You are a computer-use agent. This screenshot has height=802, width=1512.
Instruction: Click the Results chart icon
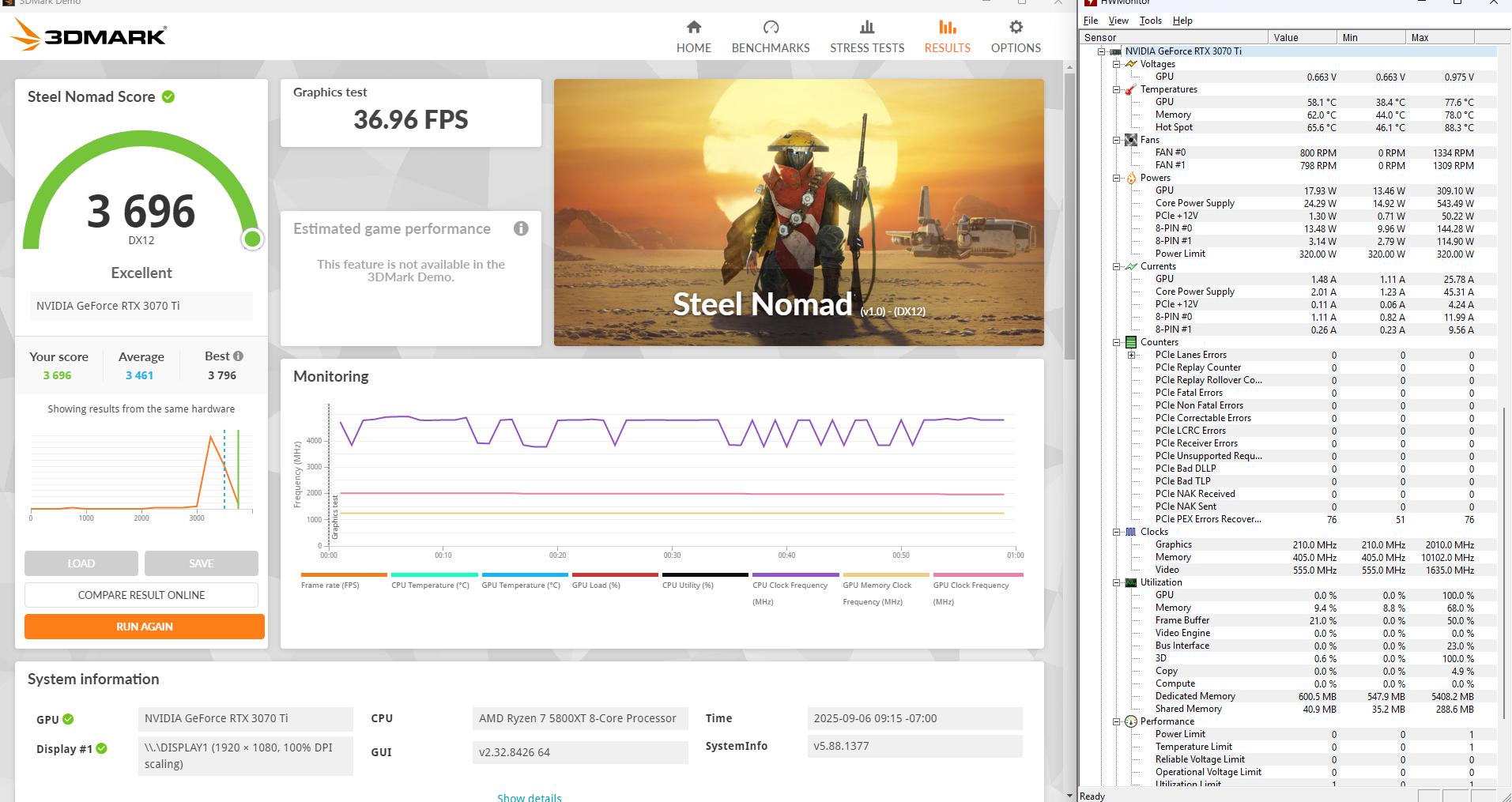947,27
